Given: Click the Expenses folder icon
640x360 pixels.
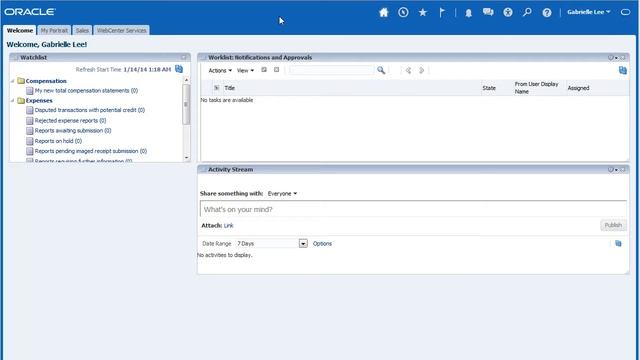Looking at the screenshot, I should pos(21,100).
